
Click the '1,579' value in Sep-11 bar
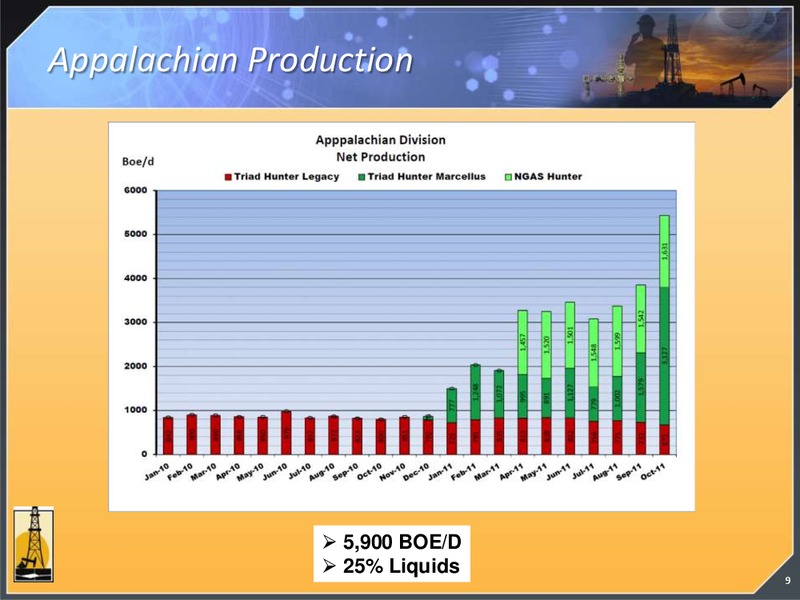[x=641, y=387]
